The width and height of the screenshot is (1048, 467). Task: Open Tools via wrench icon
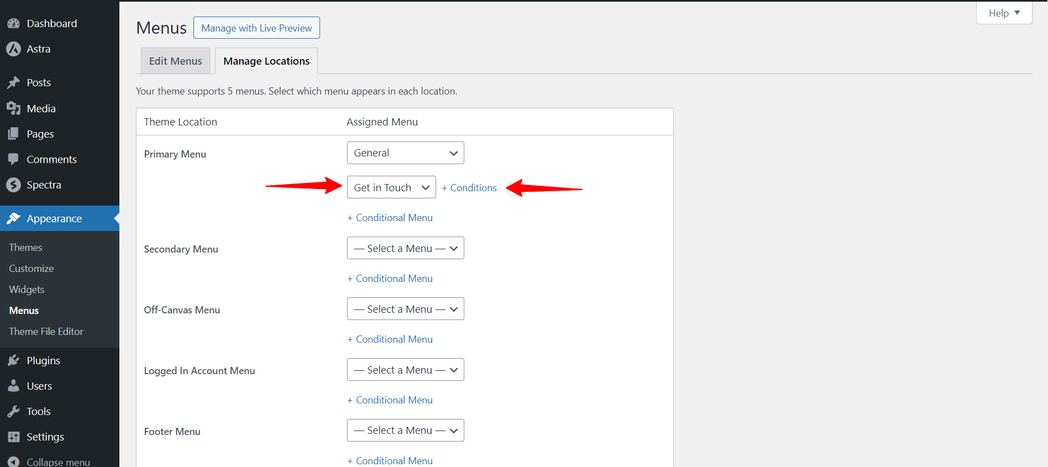(x=13, y=411)
